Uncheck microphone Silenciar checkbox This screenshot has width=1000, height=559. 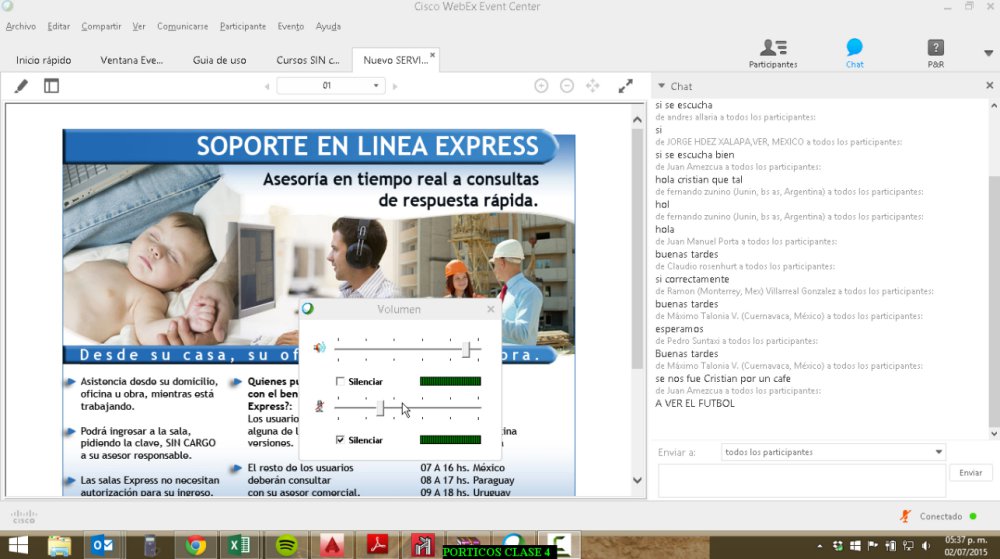click(340, 440)
